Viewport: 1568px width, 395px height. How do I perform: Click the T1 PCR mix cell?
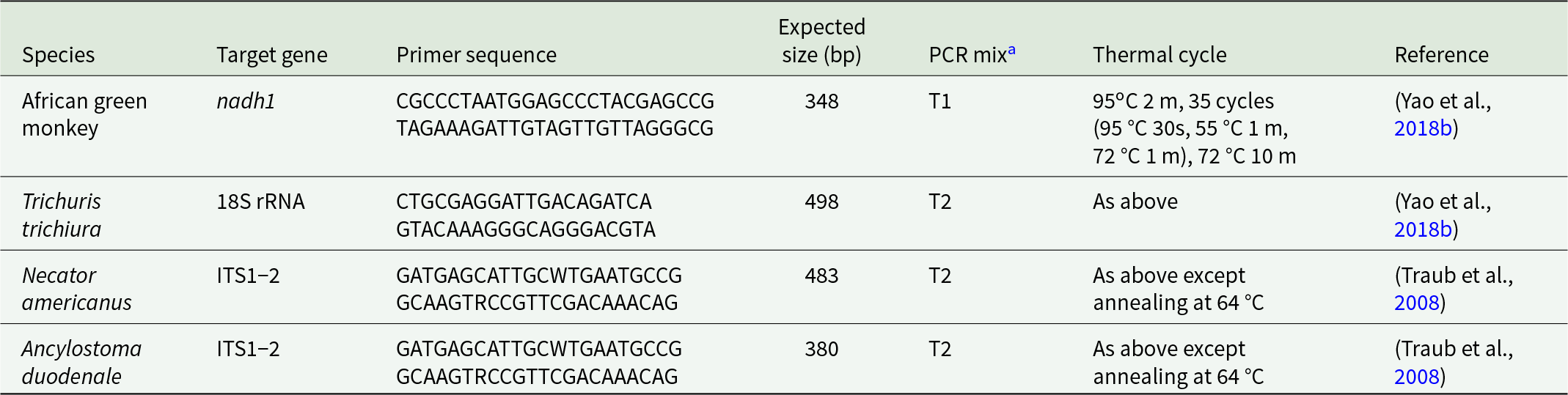(939, 101)
